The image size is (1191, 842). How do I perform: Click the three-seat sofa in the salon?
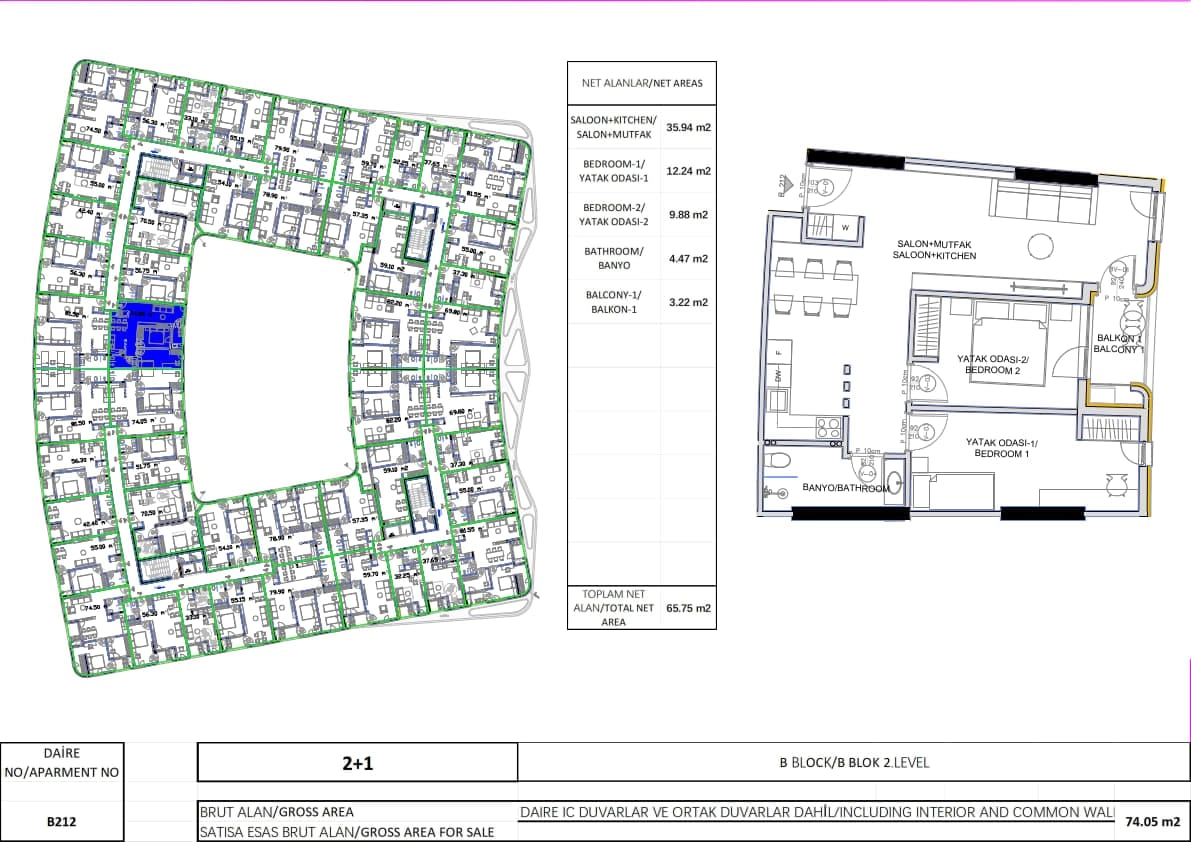coord(1041,201)
